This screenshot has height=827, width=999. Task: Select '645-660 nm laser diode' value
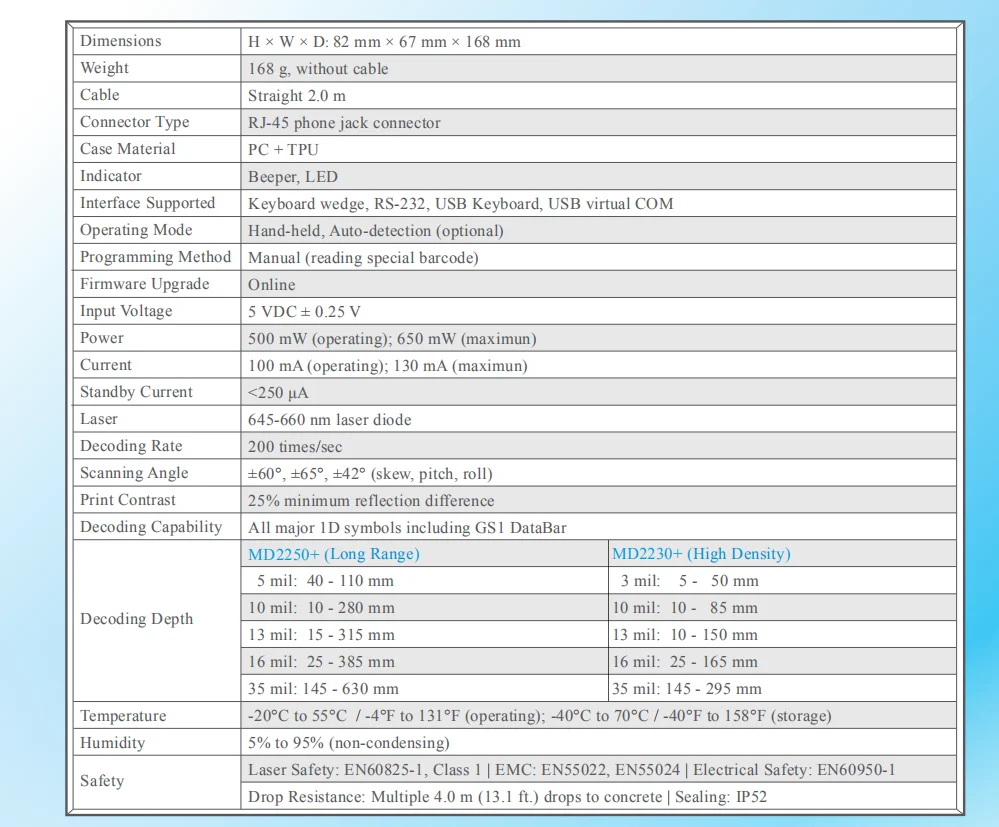[x=329, y=420]
